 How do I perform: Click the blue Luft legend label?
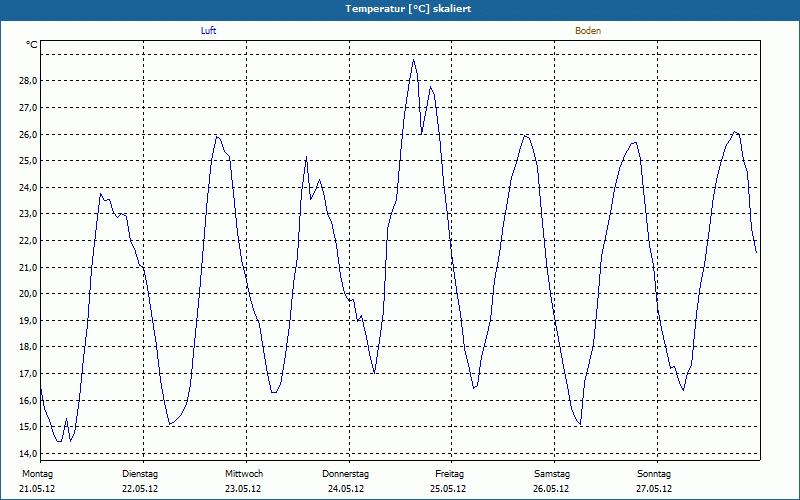click(208, 31)
